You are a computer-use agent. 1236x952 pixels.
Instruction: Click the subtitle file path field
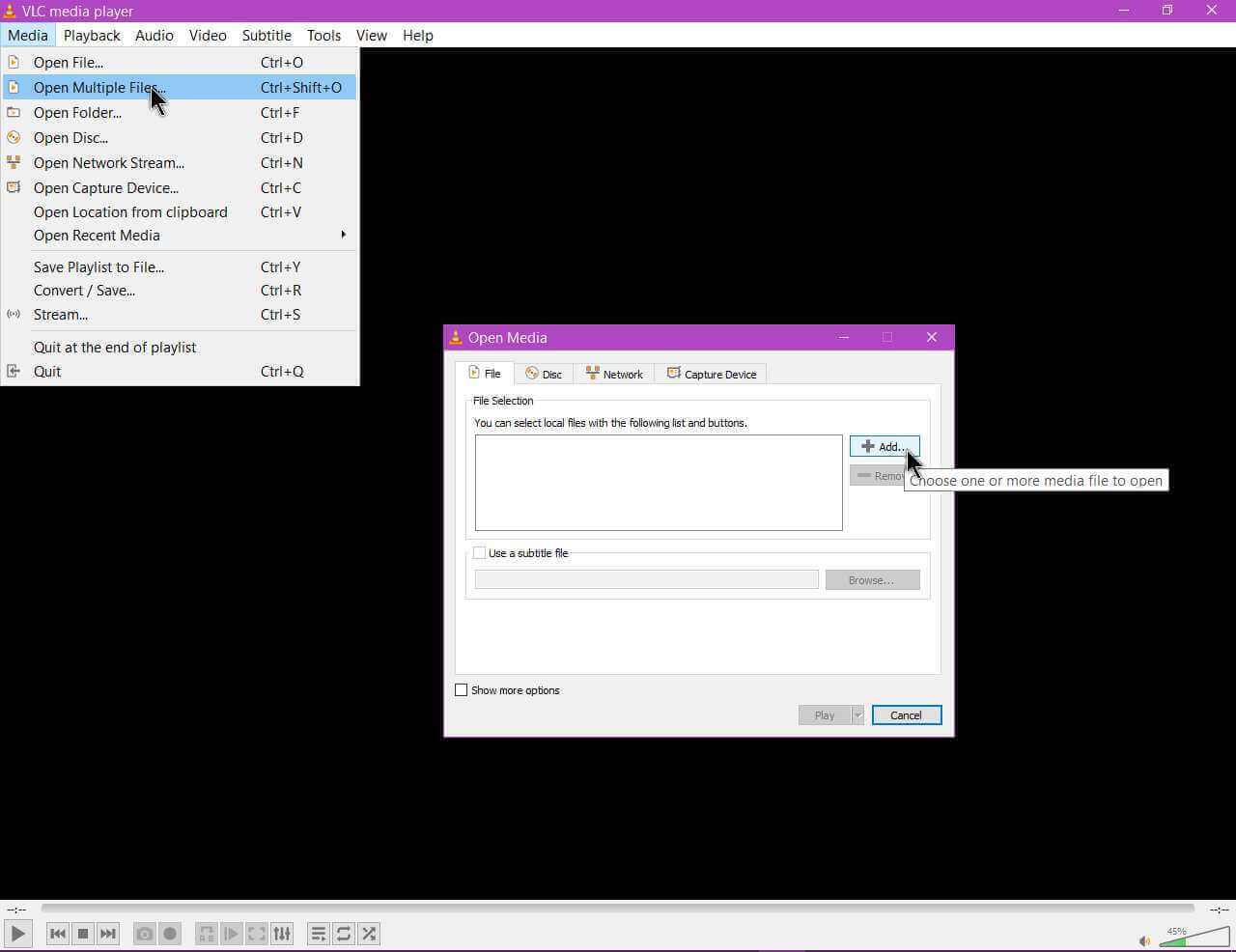(x=646, y=579)
